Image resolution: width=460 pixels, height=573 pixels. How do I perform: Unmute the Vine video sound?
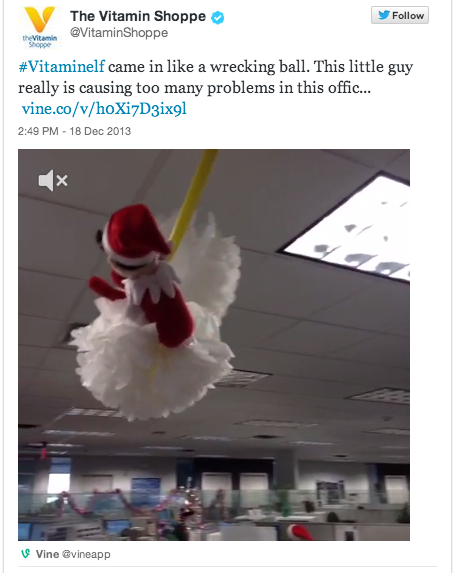53,180
